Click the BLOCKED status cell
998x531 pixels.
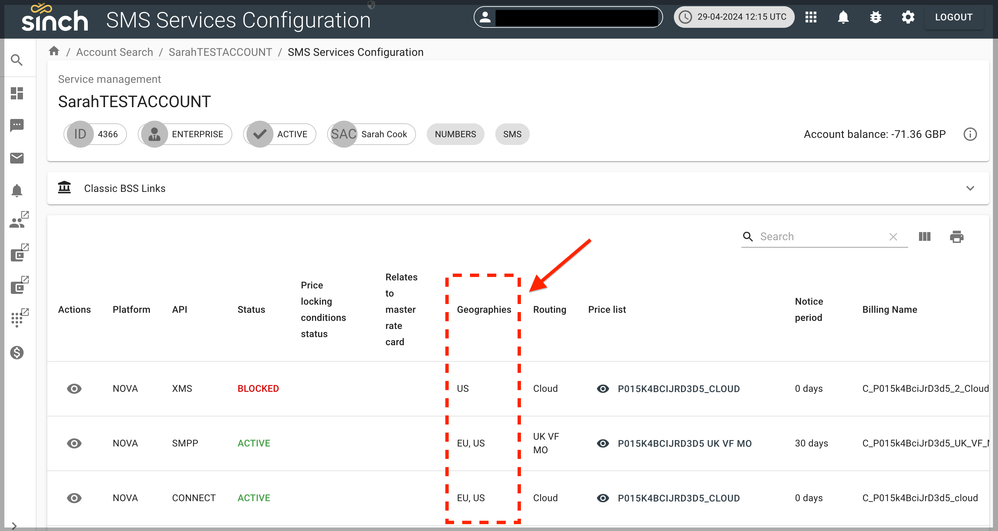pyautogui.click(x=258, y=388)
